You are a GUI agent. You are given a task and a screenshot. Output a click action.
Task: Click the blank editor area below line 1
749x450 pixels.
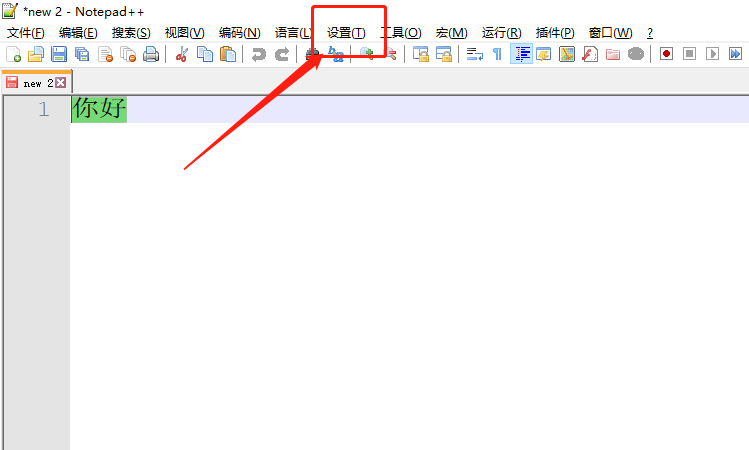(409, 286)
